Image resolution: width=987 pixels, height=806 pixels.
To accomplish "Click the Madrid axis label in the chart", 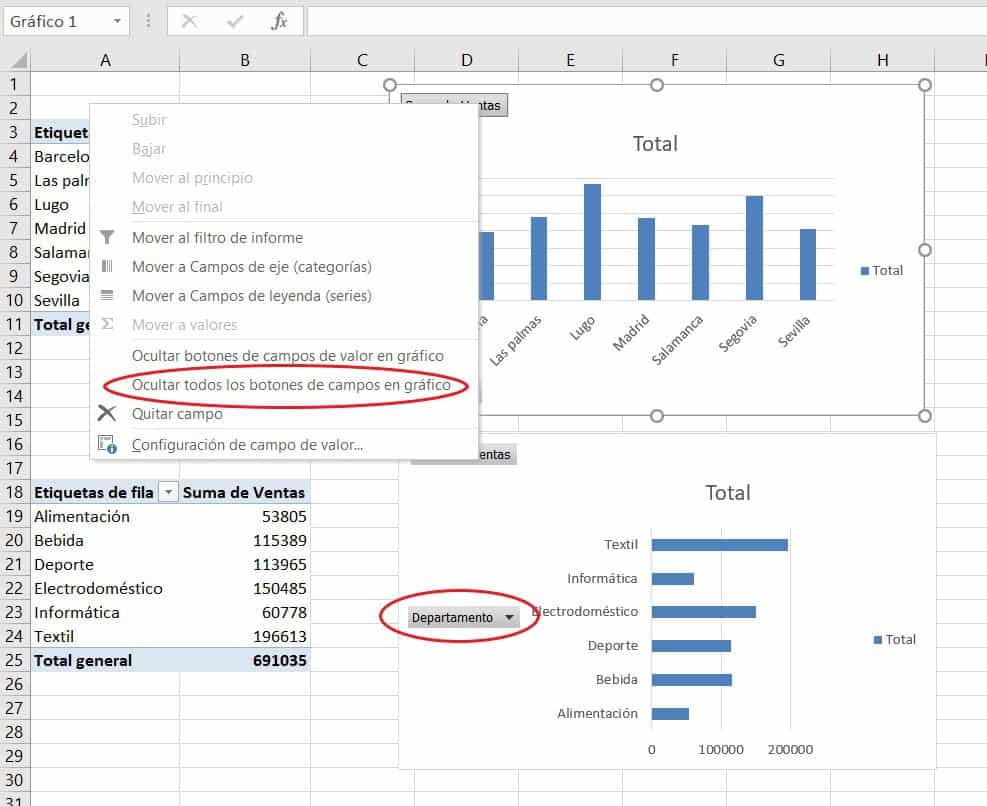I will click(631, 332).
